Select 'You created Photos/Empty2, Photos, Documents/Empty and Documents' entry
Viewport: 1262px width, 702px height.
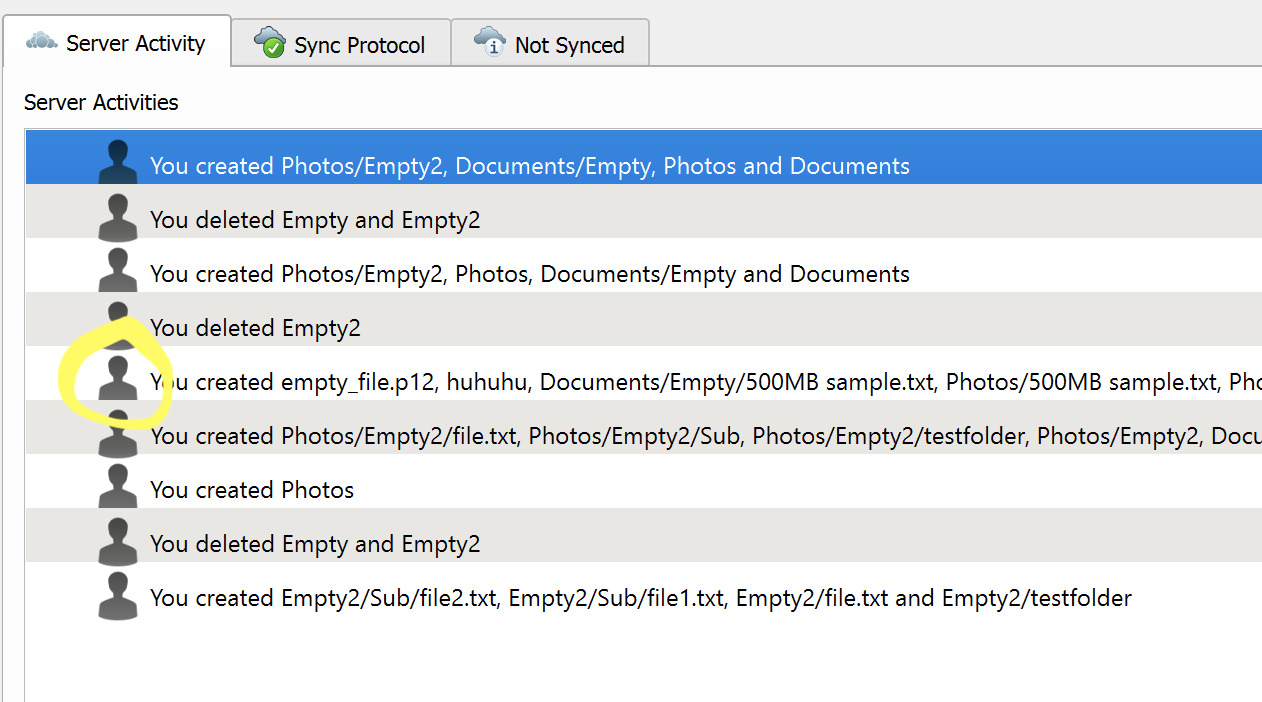click(x=644, y=265)
